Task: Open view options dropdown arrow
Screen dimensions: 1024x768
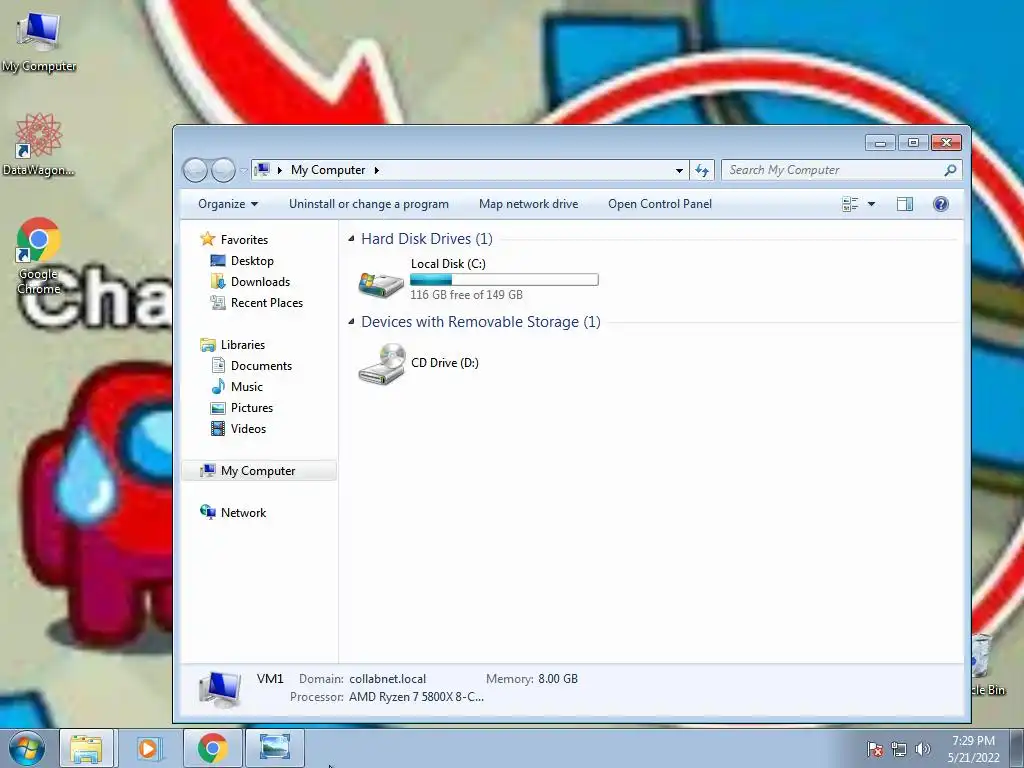Action: click(871, 204)
